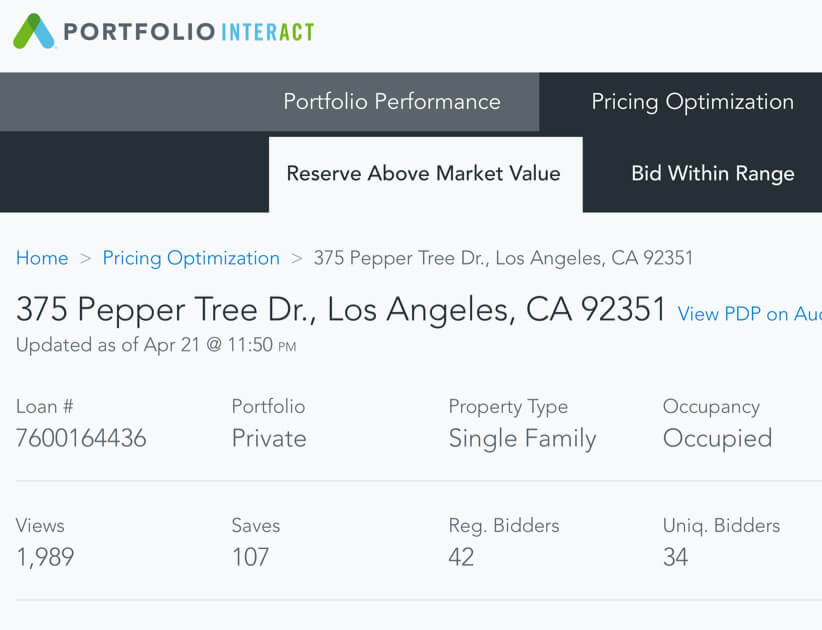Click the address text in the breadcrumb
822x630 pixels.
(503, 258)
